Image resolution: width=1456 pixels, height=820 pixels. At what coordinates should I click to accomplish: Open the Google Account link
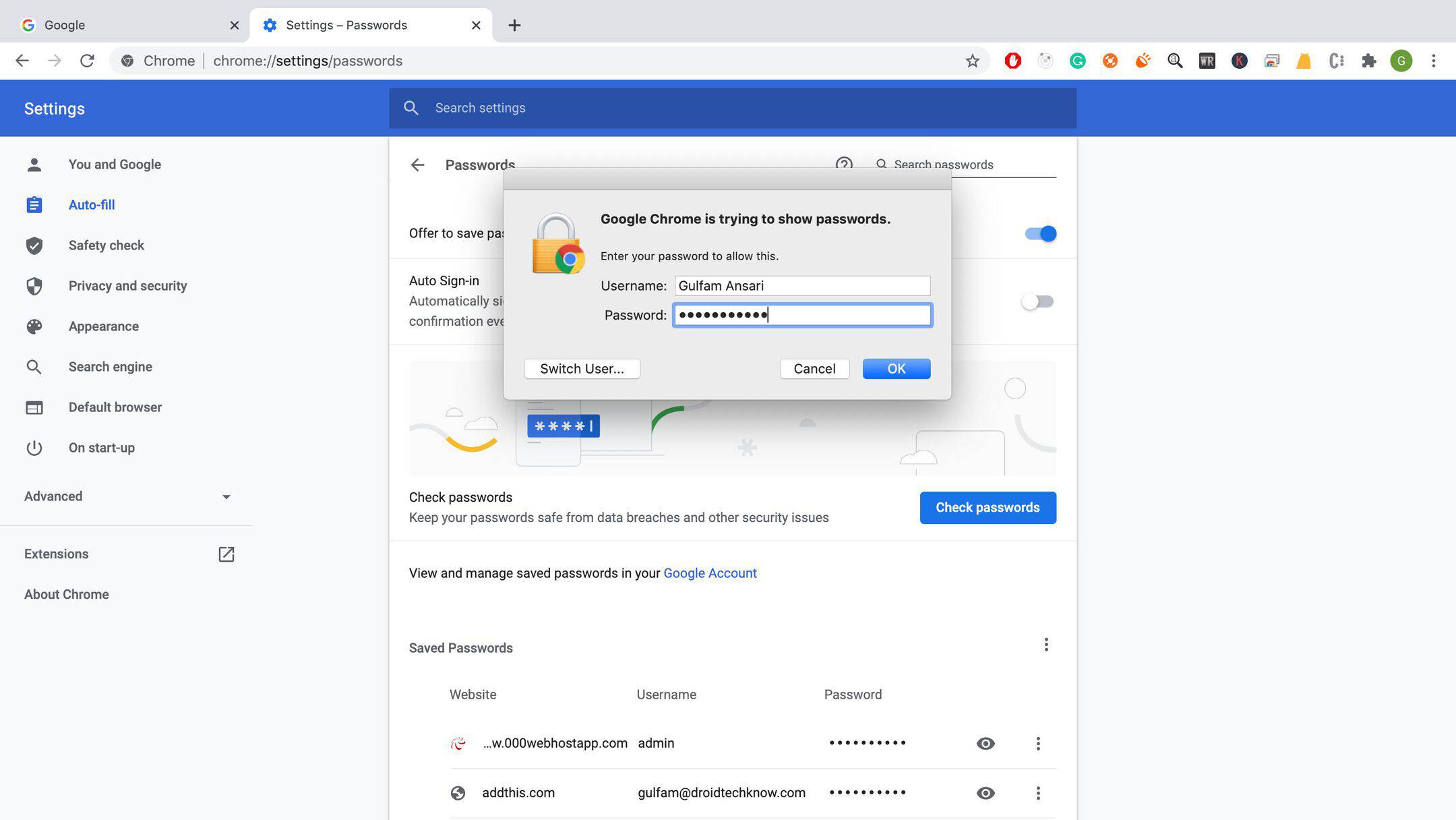[x=710, y=573]
